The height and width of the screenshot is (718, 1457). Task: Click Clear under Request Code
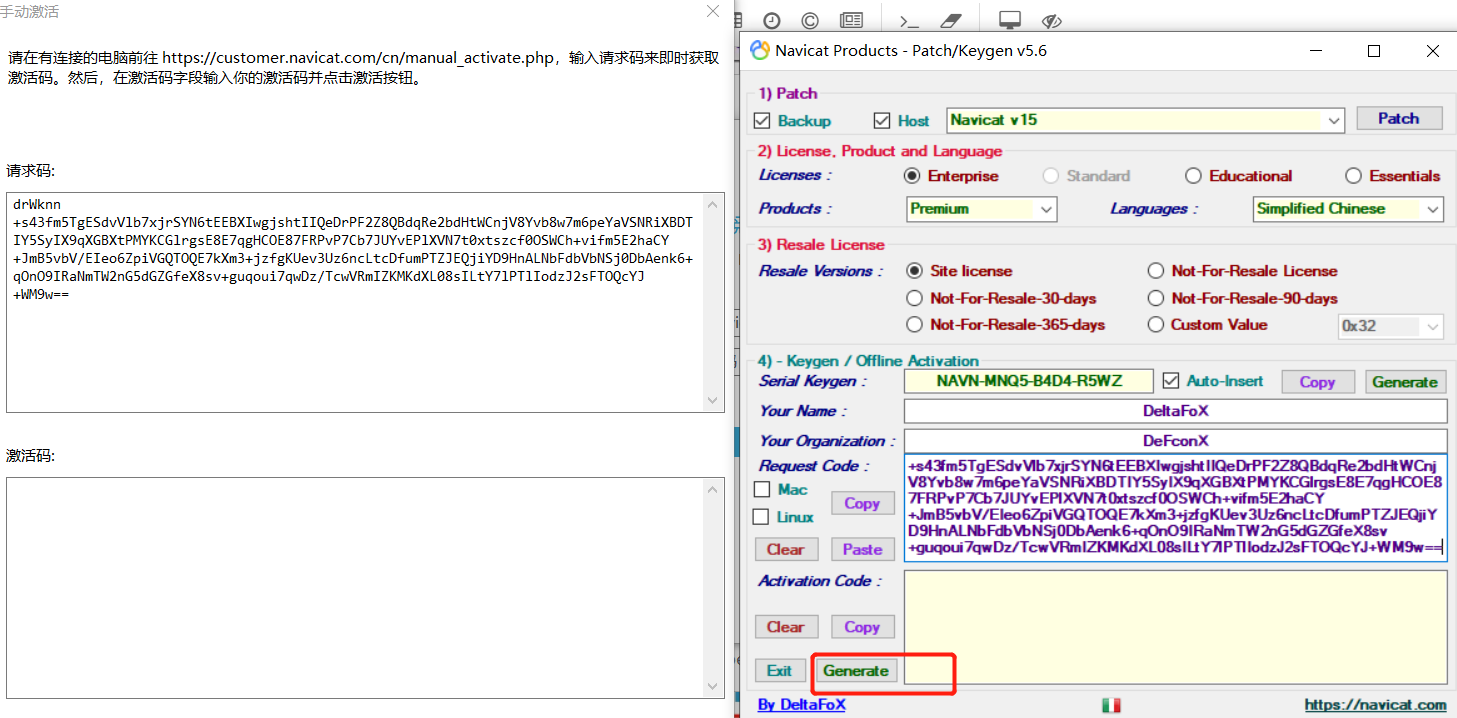785,549
